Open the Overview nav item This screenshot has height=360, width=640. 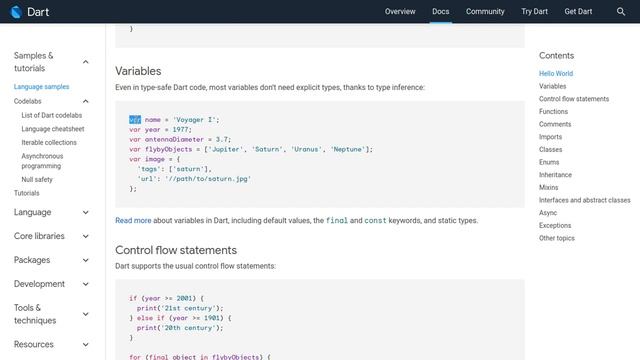(400, 11)
